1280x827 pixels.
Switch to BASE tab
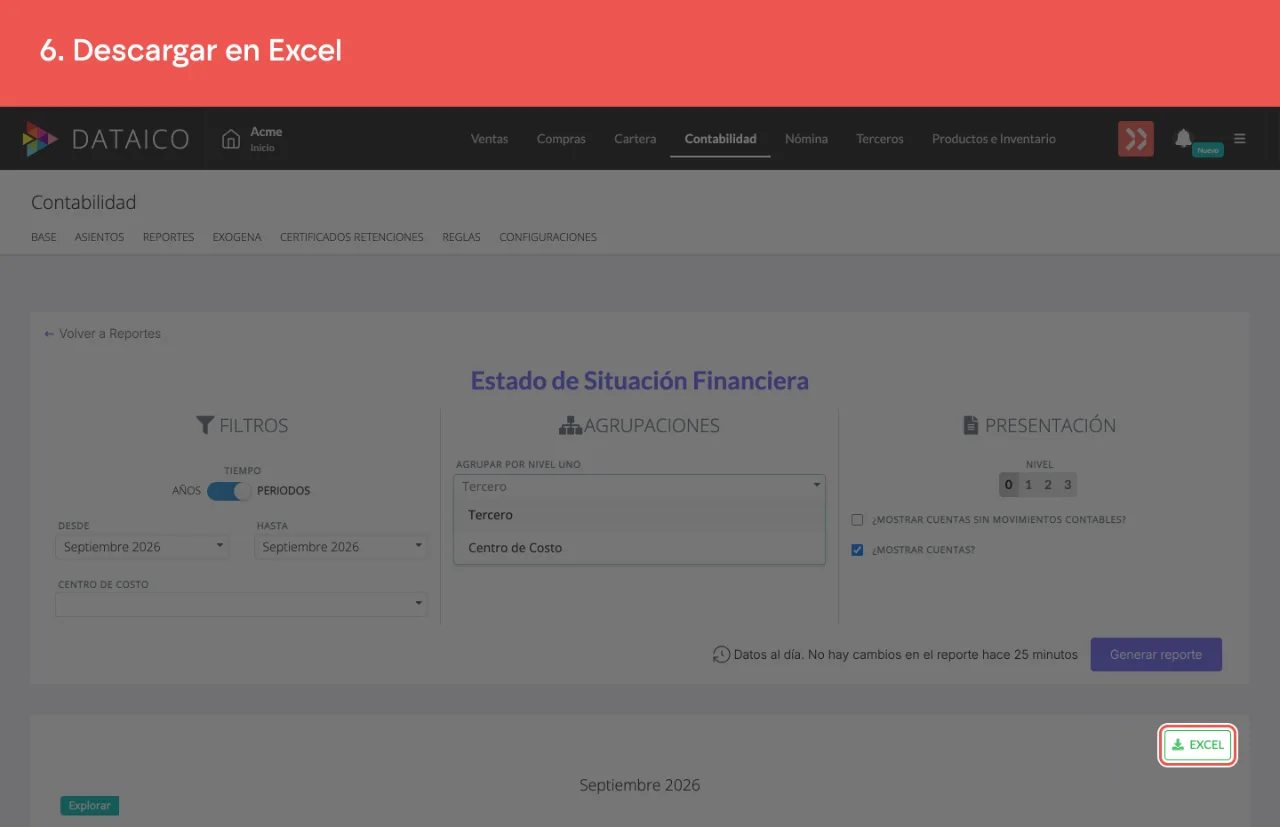[x=44, y=238]
